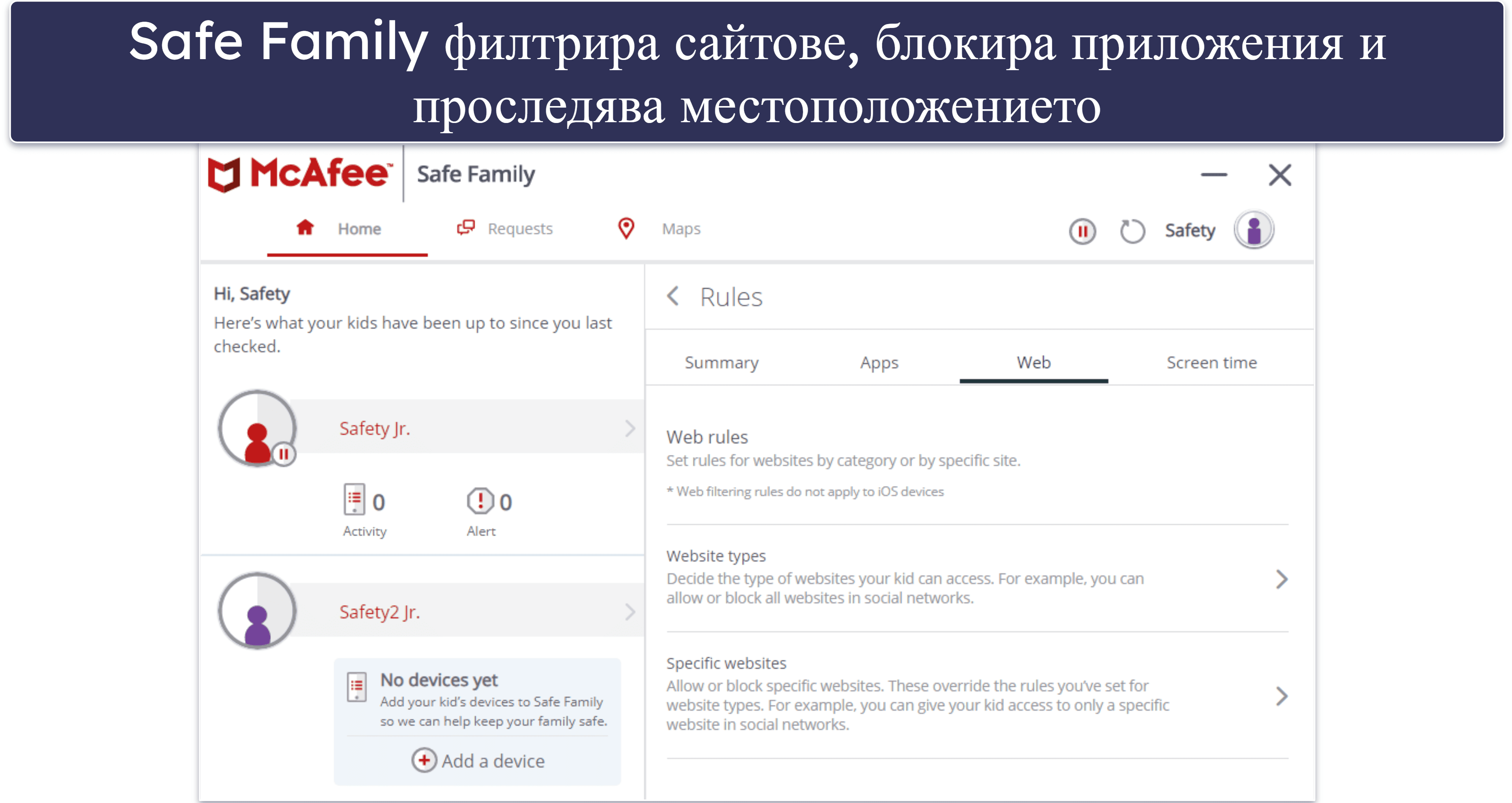The height and width of the screenshot is (803, 1512).
Task: Click Safety2 Jr. avatar picture
Action: 256,611
